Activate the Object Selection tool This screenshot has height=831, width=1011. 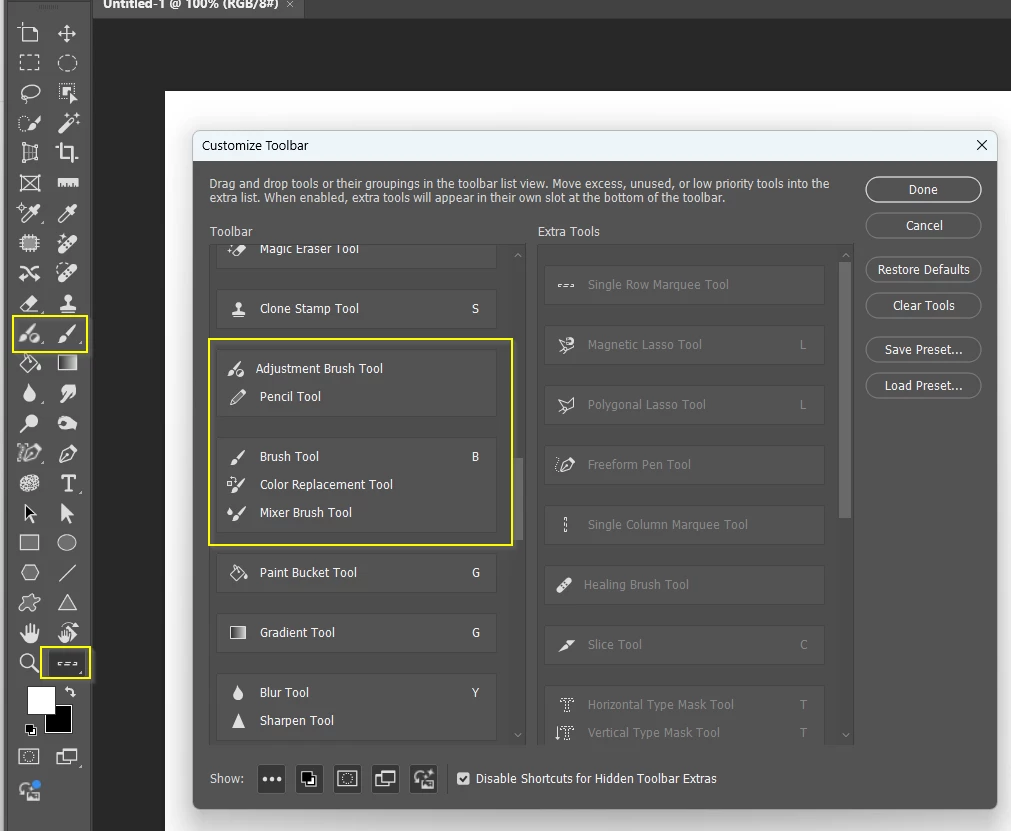67,93
